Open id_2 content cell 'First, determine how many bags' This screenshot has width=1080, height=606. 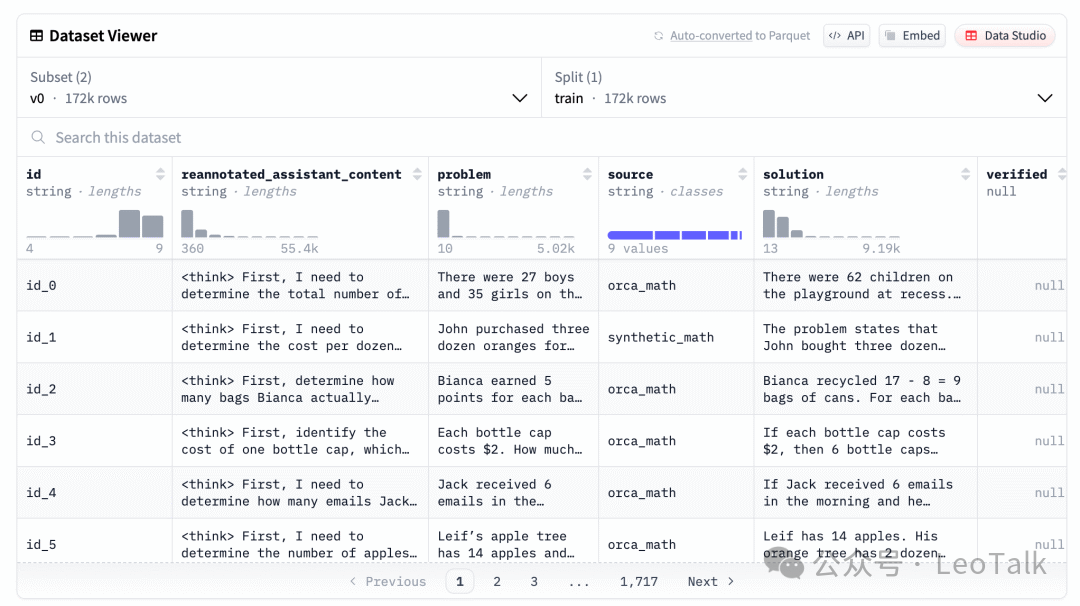click(x=300, y=389)
